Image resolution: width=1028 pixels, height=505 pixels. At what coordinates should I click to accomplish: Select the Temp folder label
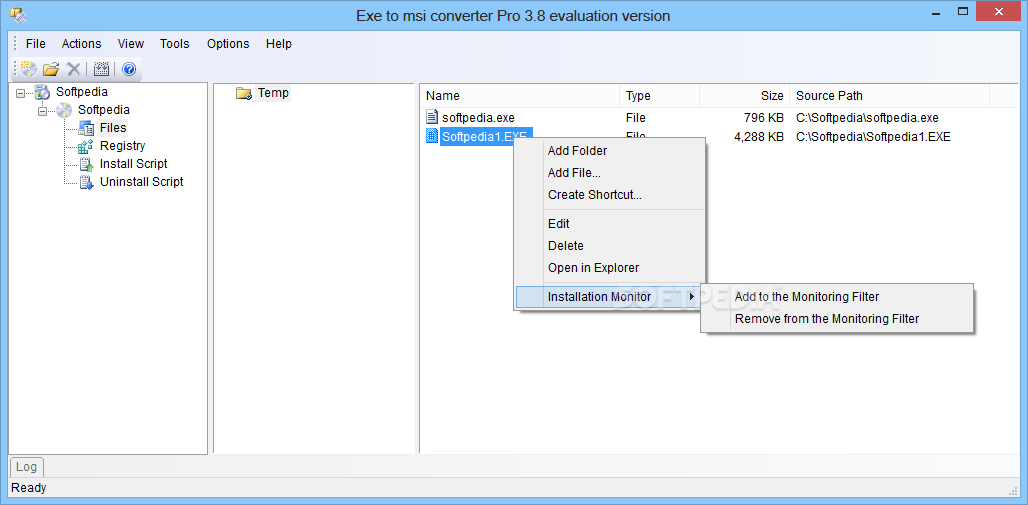pyautogui.click(x=273, y=93)
